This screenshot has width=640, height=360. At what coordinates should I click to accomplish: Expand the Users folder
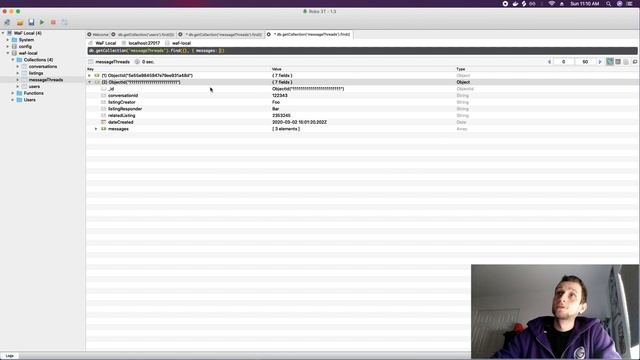pyautogui.click(x=13, y=100)
